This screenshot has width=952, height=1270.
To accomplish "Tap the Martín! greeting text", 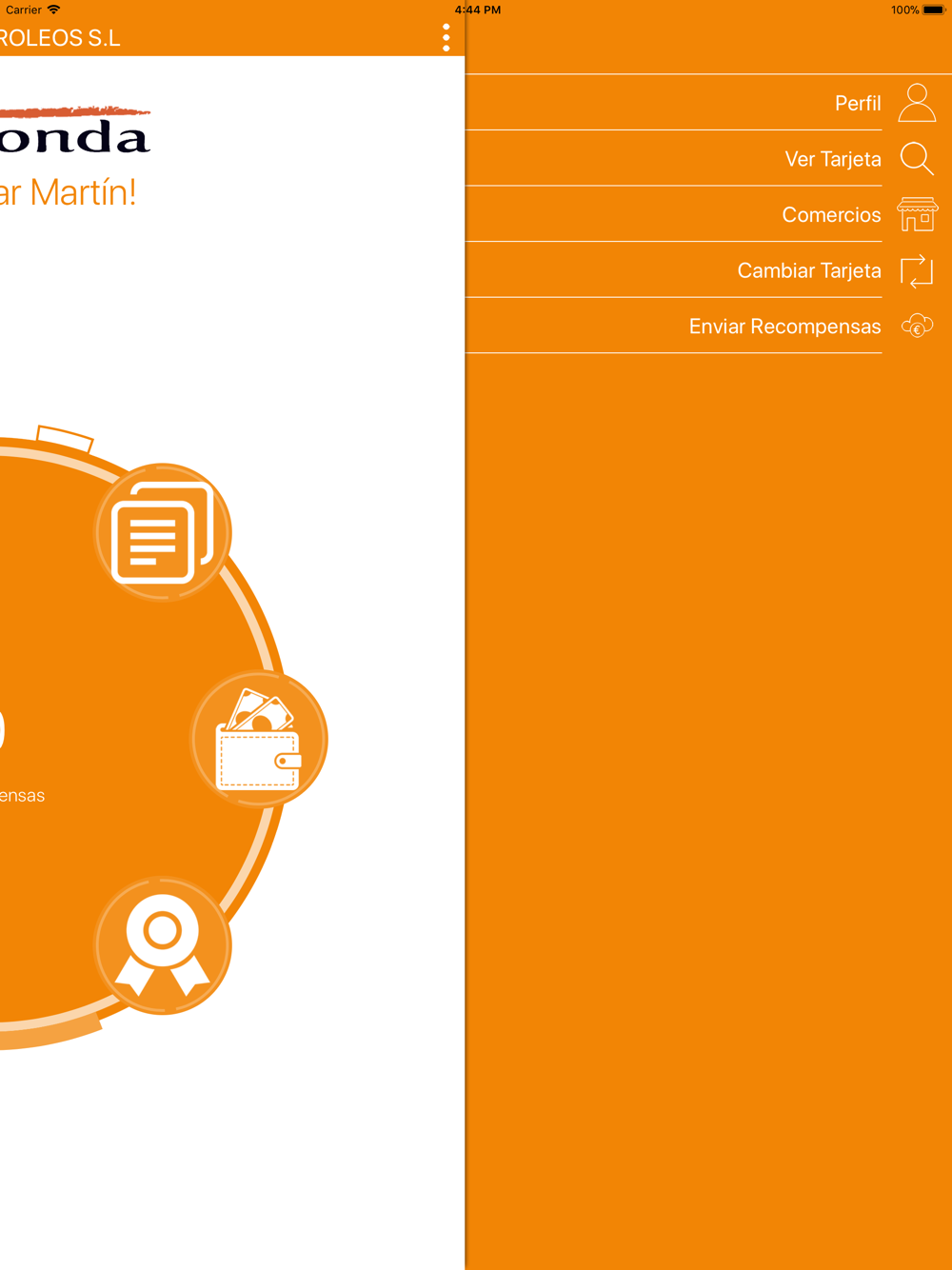I will pyautogui.click(x=83, y=192).
